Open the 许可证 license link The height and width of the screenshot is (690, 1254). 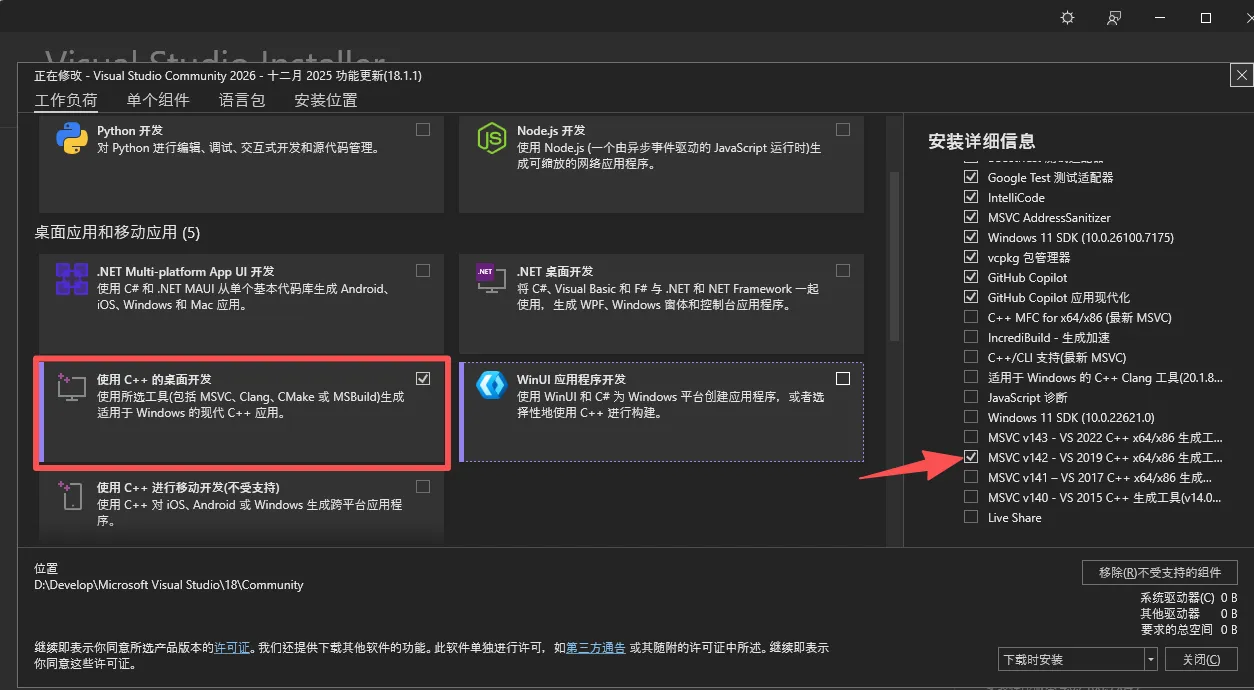pos(233,648)
